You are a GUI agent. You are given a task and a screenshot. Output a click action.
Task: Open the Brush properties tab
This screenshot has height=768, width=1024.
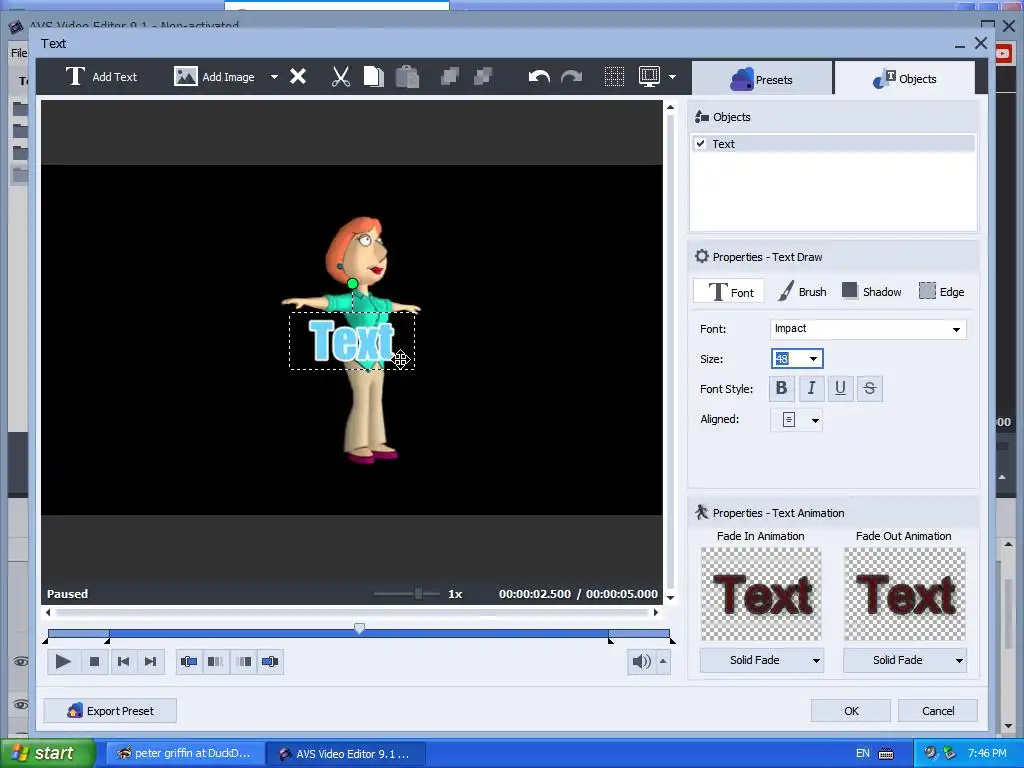(802, 292)
